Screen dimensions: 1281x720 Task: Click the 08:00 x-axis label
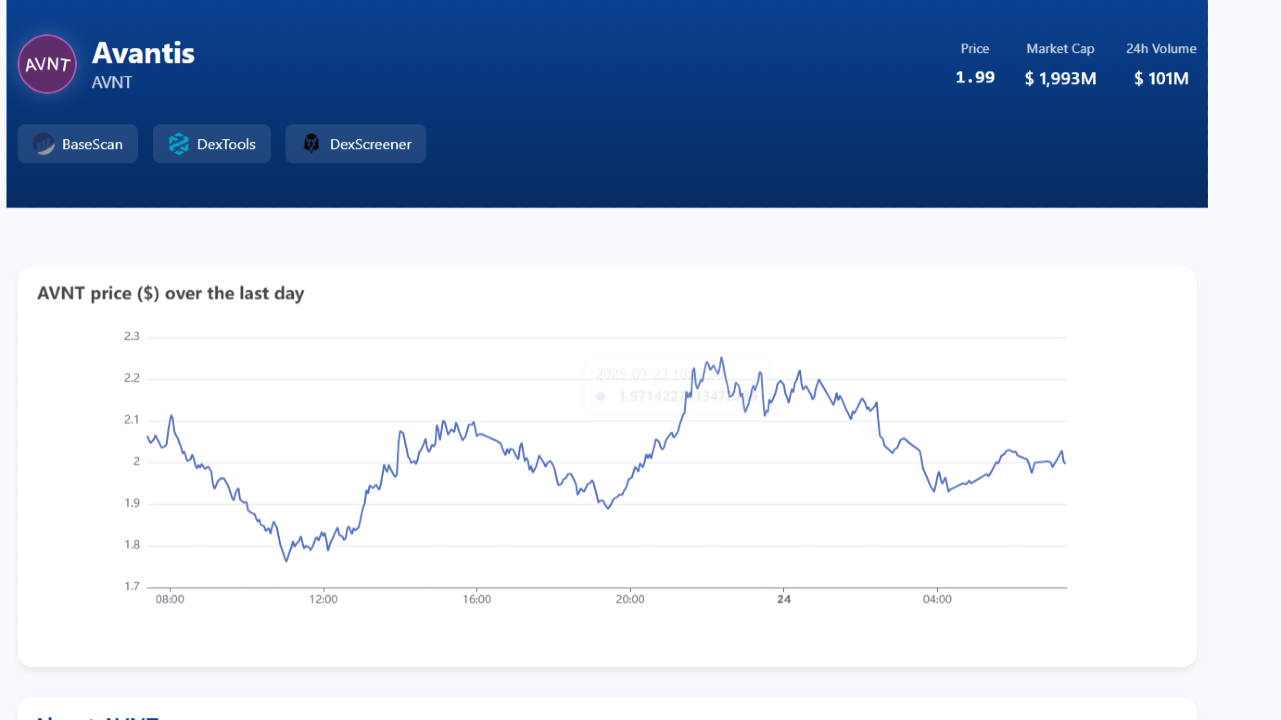[x=170, y=600]
